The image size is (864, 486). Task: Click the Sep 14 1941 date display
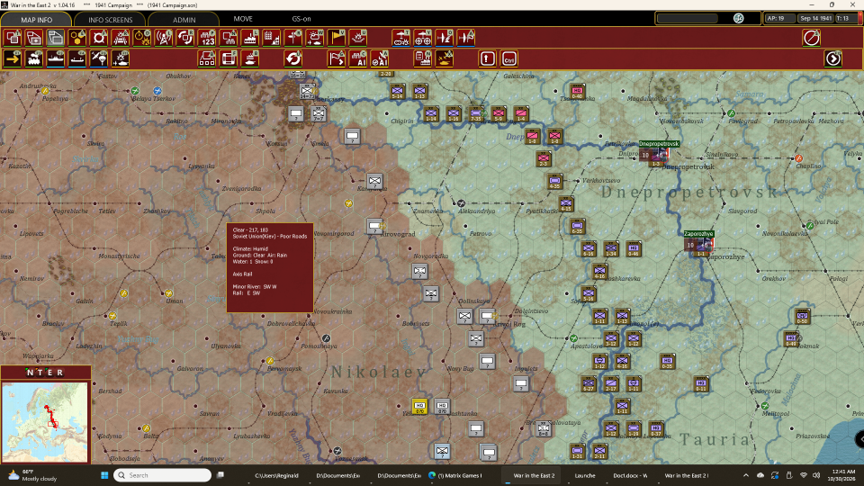(816, 18)
